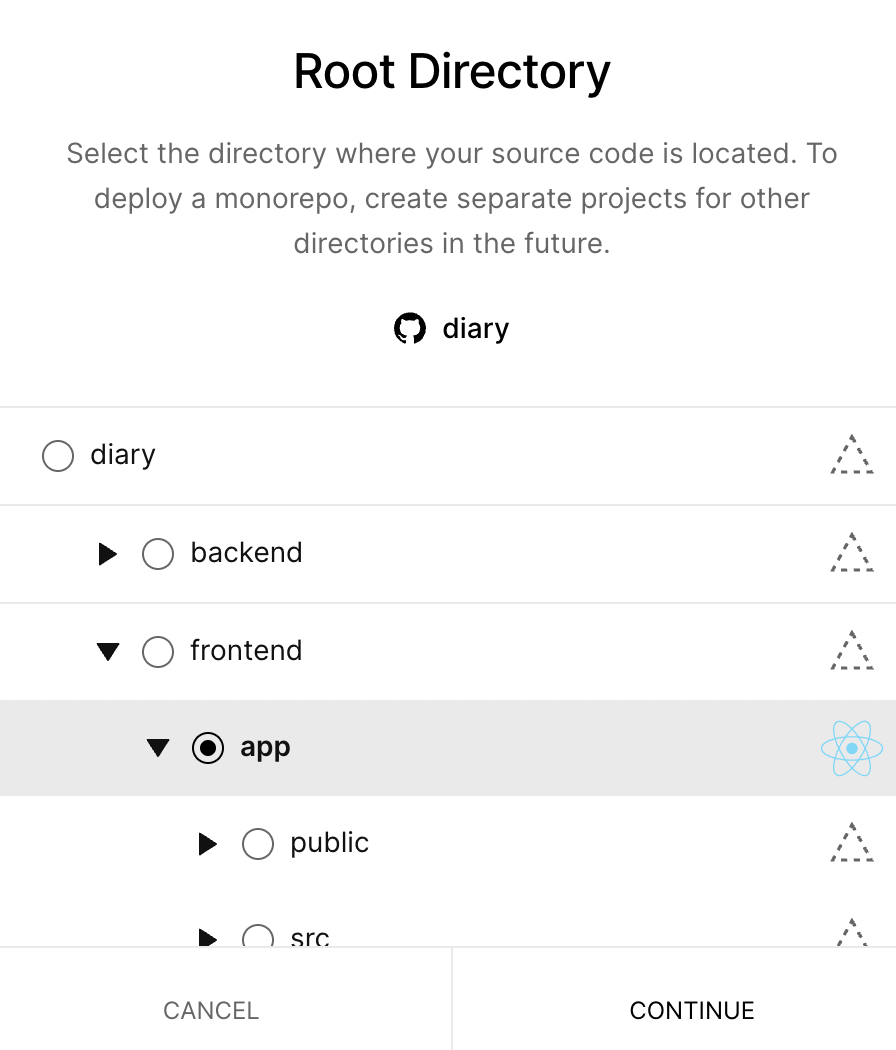The height and width of the screenshot is (1050, 896).
Task: Click the React framework icon on app row
Action: [x=852, y=748]
